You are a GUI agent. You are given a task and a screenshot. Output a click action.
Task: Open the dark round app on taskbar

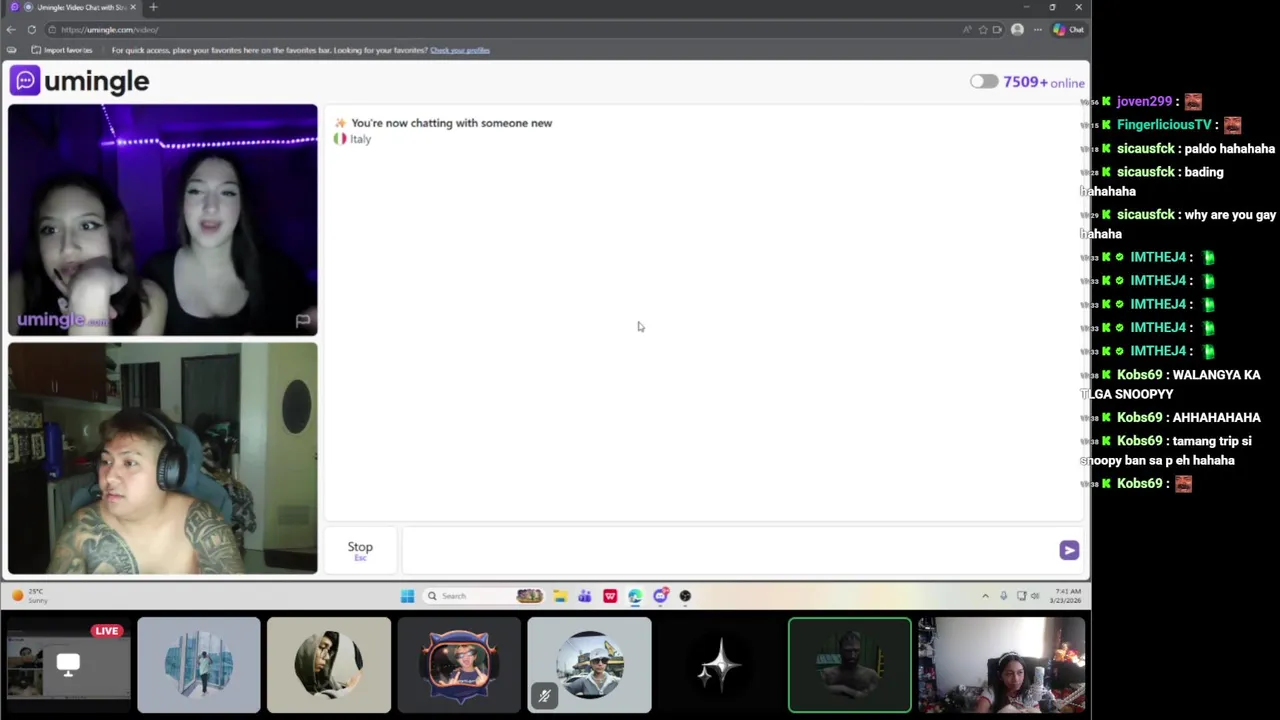click(685, 596)
